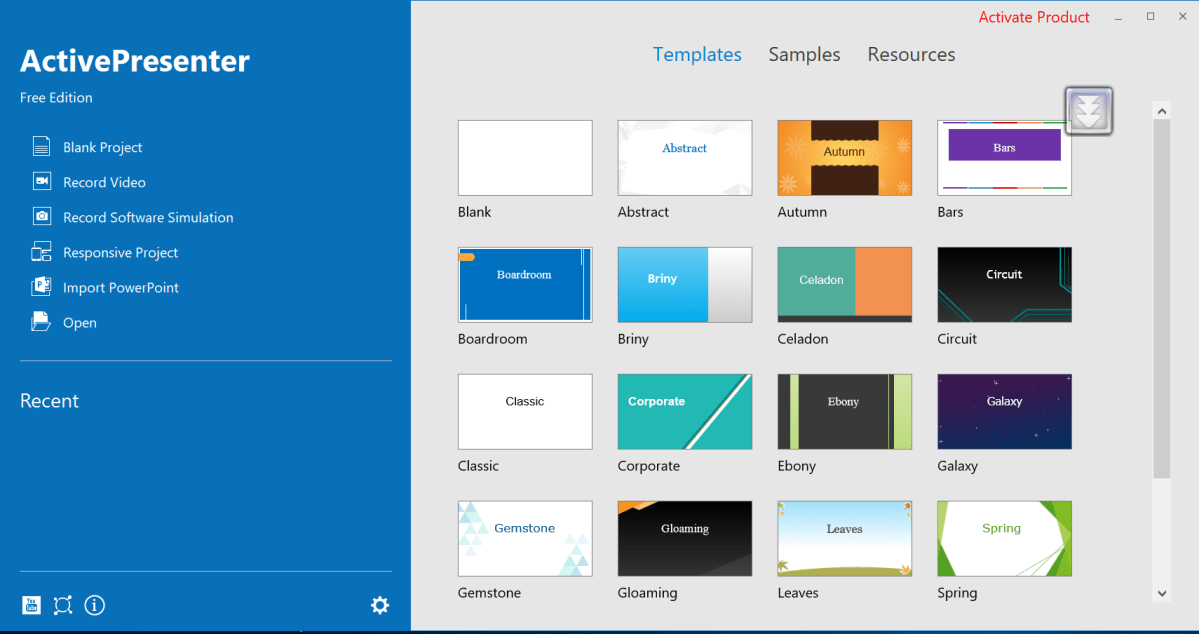
Task: Open the community/share icon
Action: point(62,605)
